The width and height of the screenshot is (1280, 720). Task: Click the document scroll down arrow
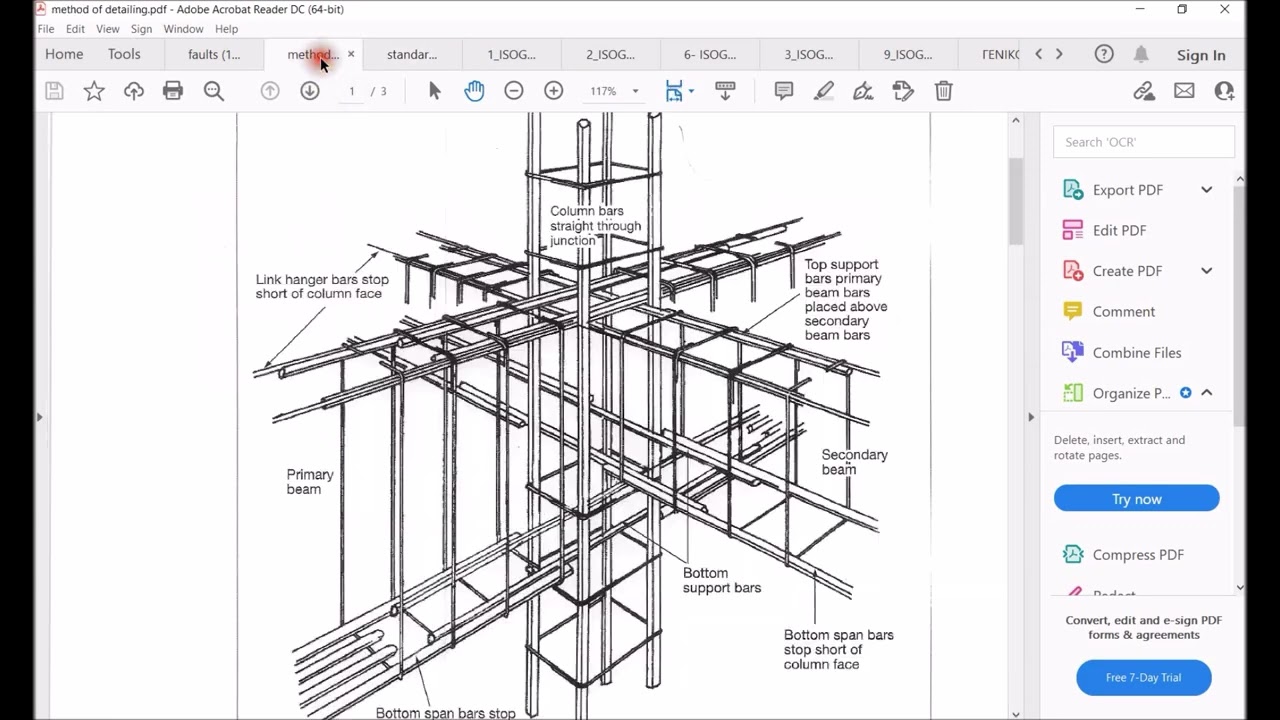coord(1016,714)
